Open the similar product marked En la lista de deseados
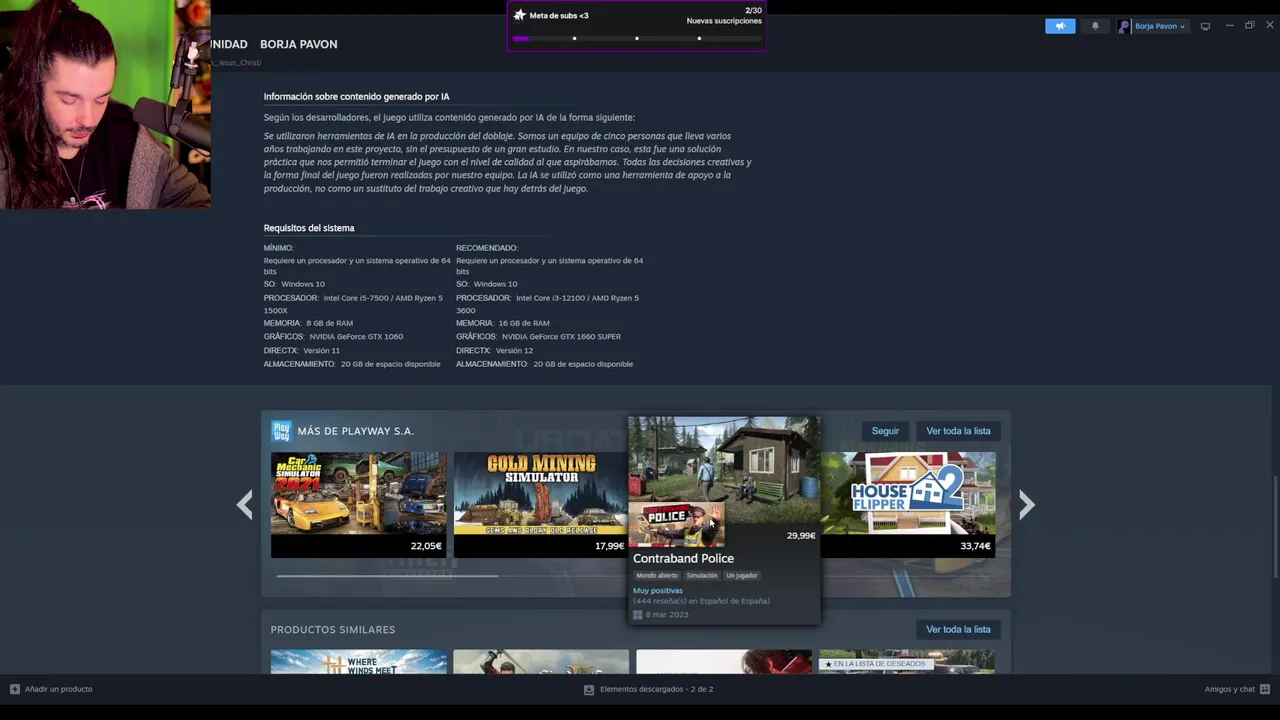 907,661
